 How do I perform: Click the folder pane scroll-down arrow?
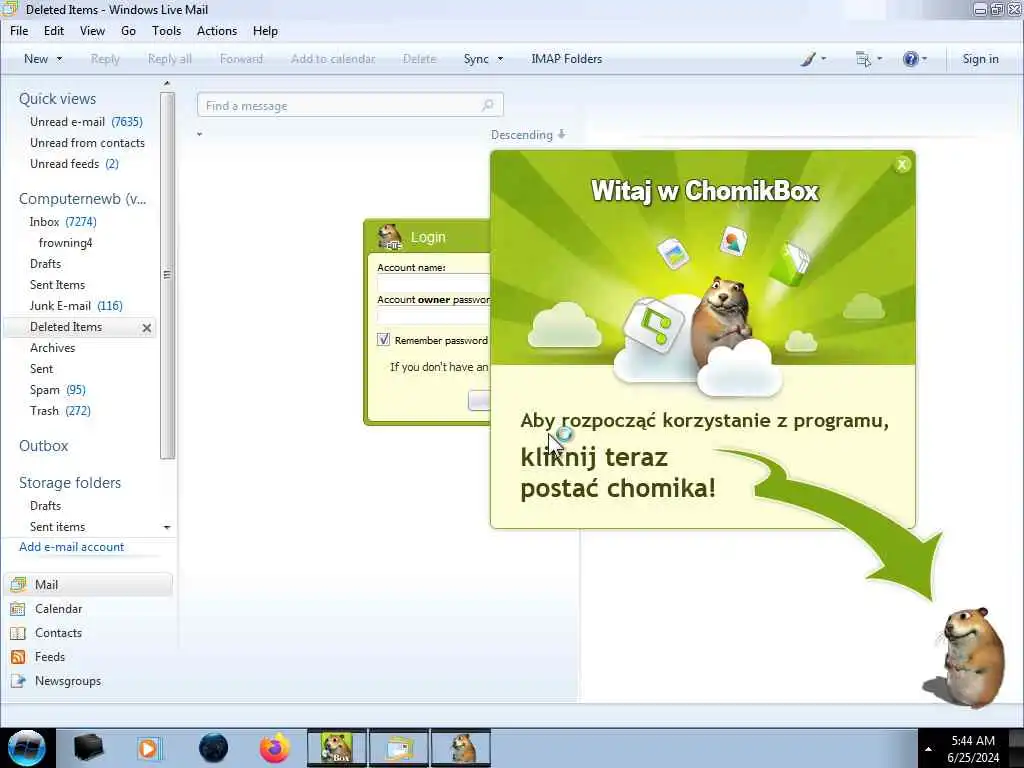pos(167,527)
